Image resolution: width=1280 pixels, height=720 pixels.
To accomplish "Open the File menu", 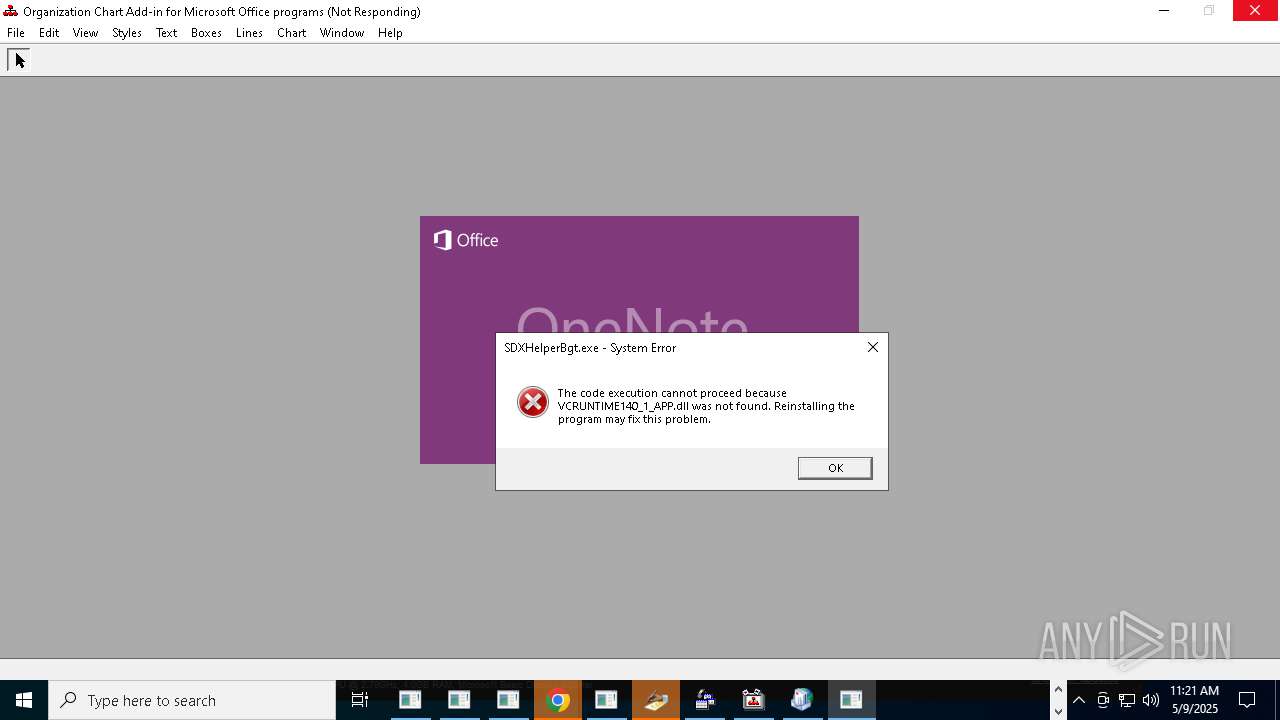I will pos(16,33).
